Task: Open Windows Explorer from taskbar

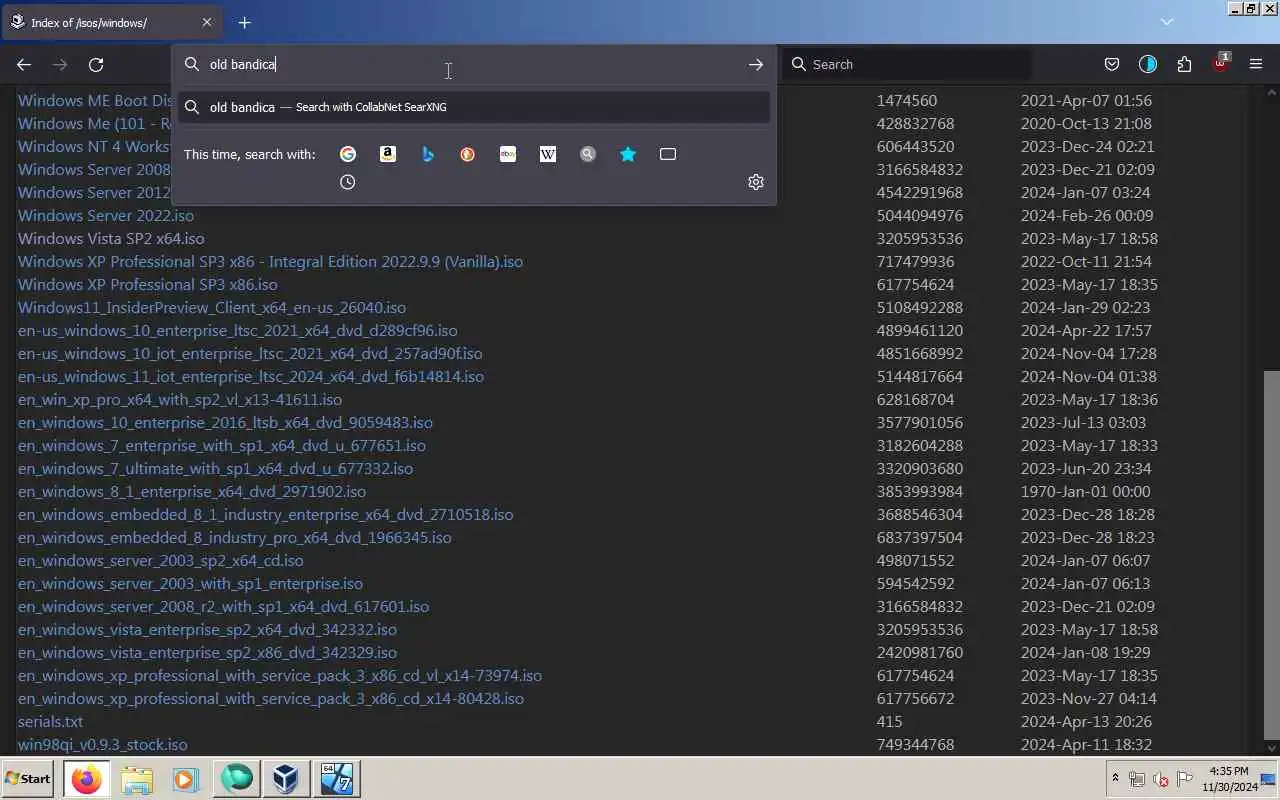Action: (137, 778)
